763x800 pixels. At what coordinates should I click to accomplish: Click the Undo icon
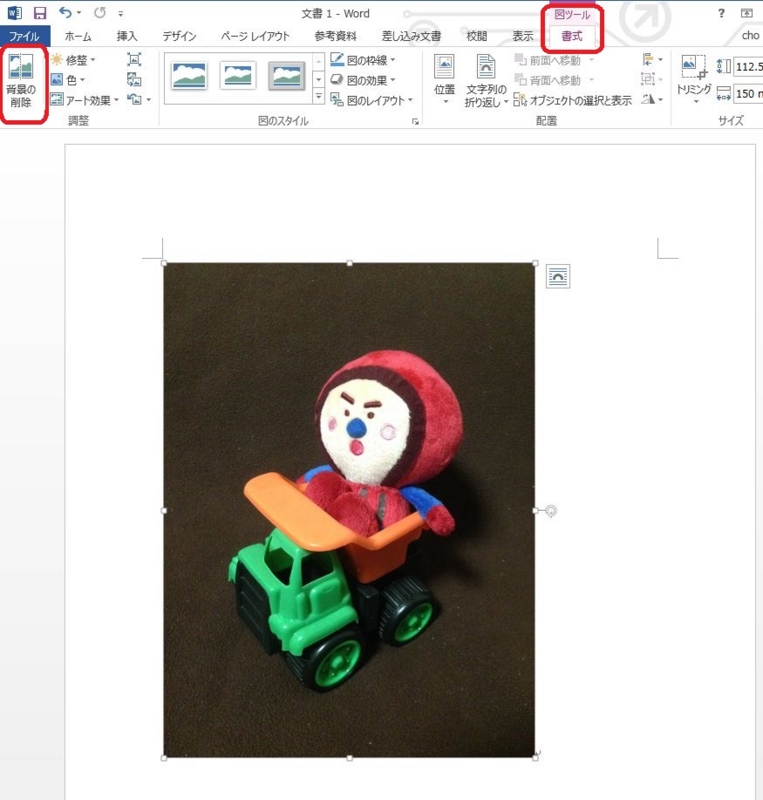(x=65, y=12)
